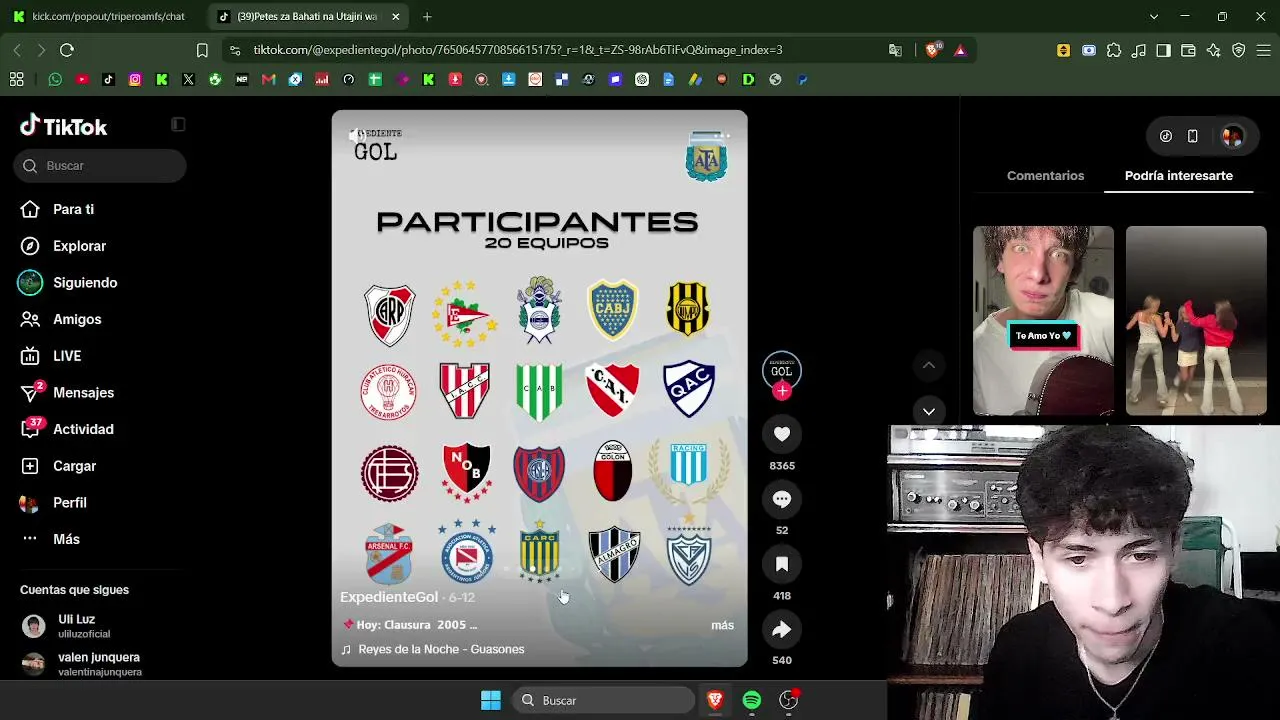Viewport: 1280px width, 720px height.
Task: Open the X (Twitter) bookmark
Action: [x=188, y=79]
